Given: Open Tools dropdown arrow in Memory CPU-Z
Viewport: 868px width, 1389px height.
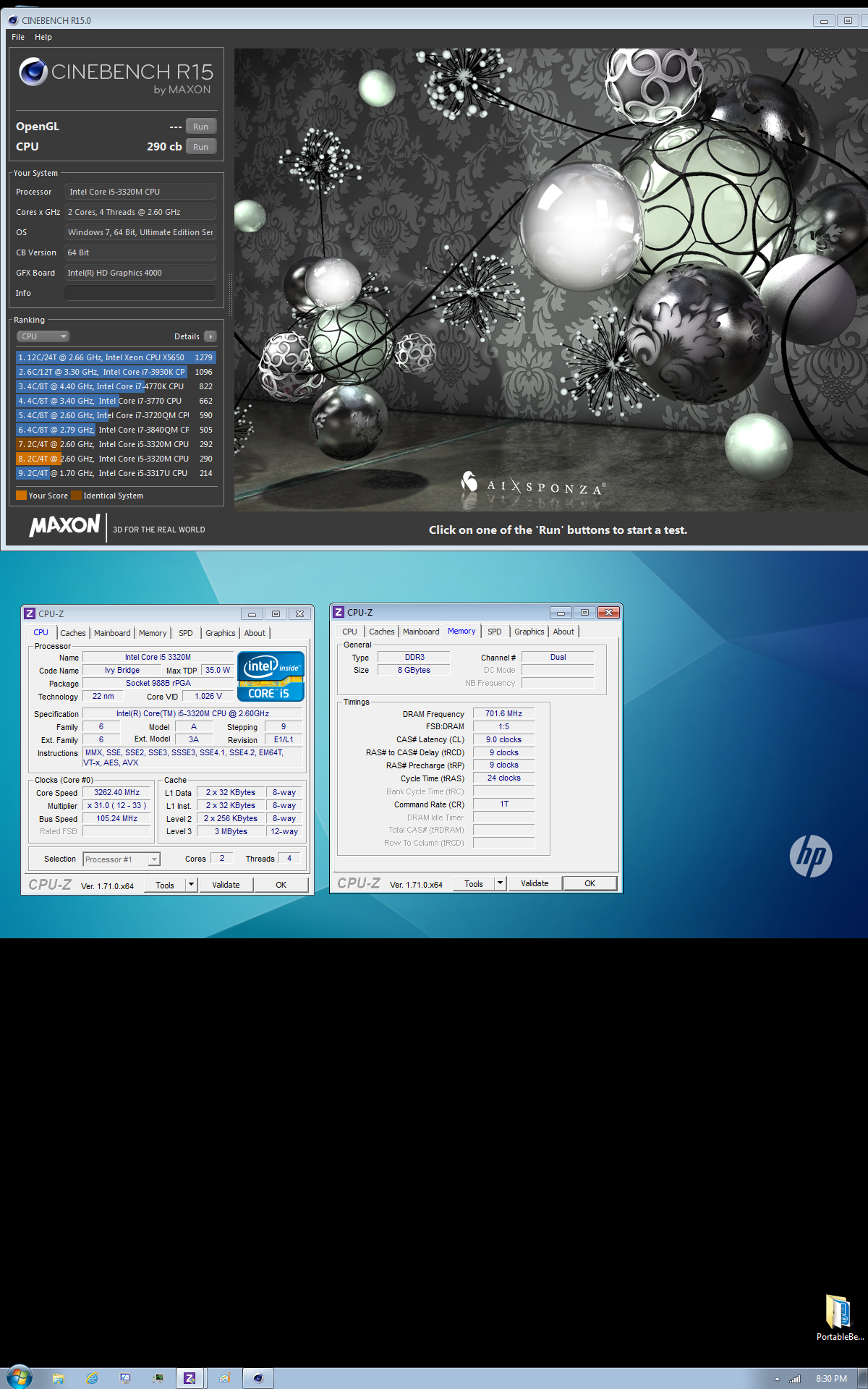Looking at the screenshot, I should click(501, 883).
